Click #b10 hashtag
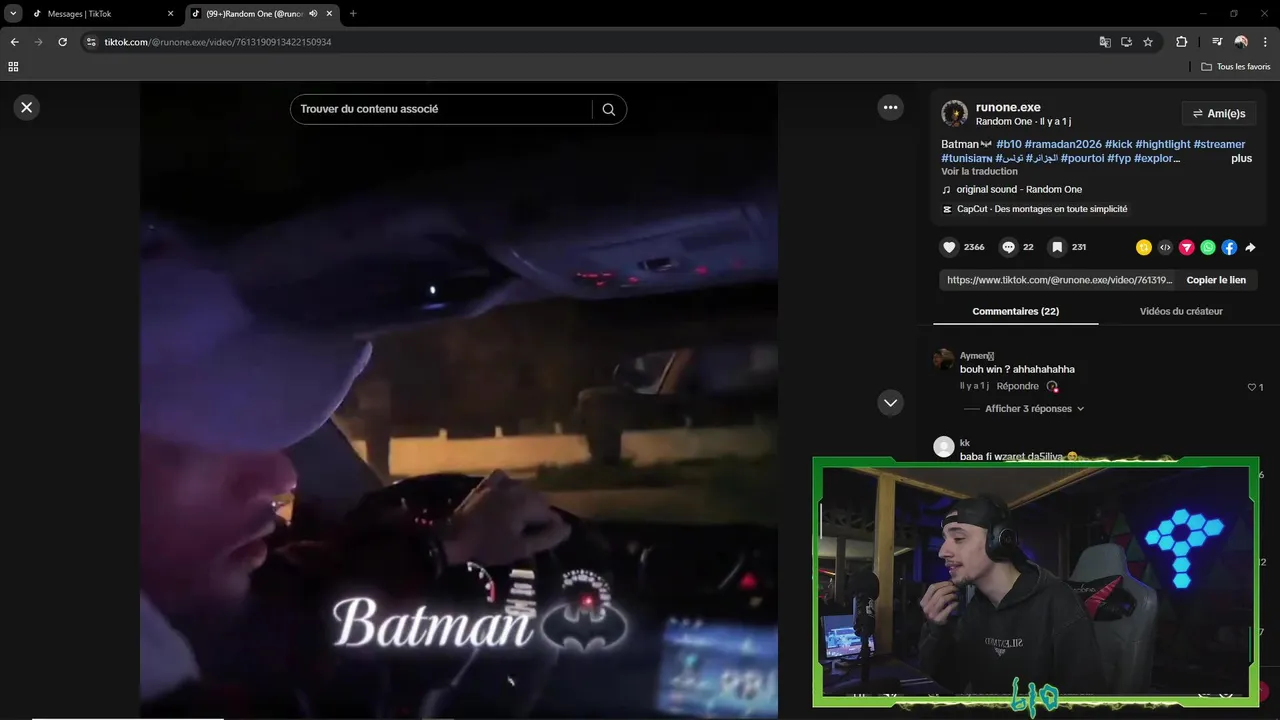Image resolution: width=1280 pixels, height=720 pixels. [x=1008, y=144]
